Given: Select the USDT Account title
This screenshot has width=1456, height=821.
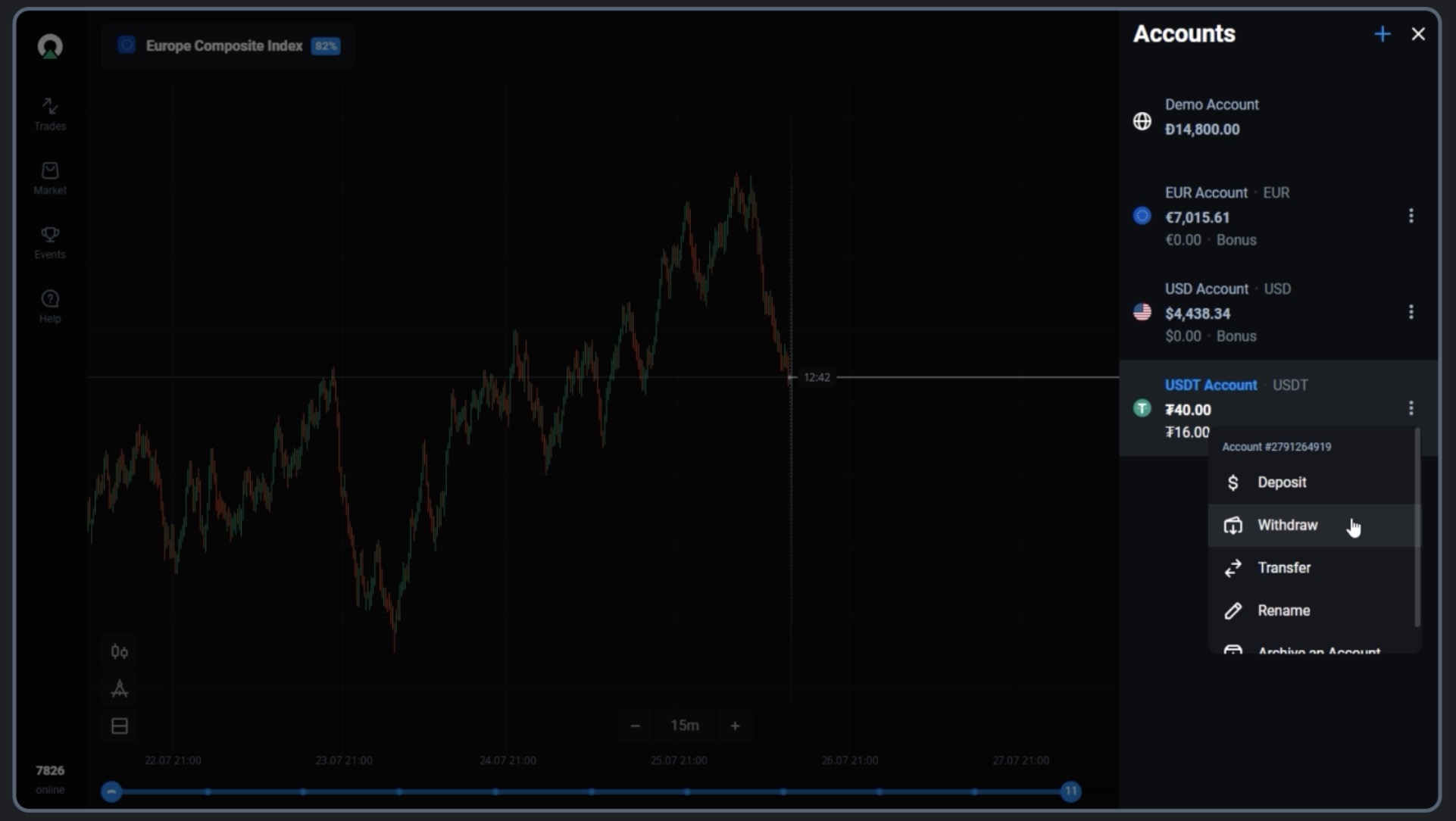Looking at the screenshot, I should (x=1211, y=385).
